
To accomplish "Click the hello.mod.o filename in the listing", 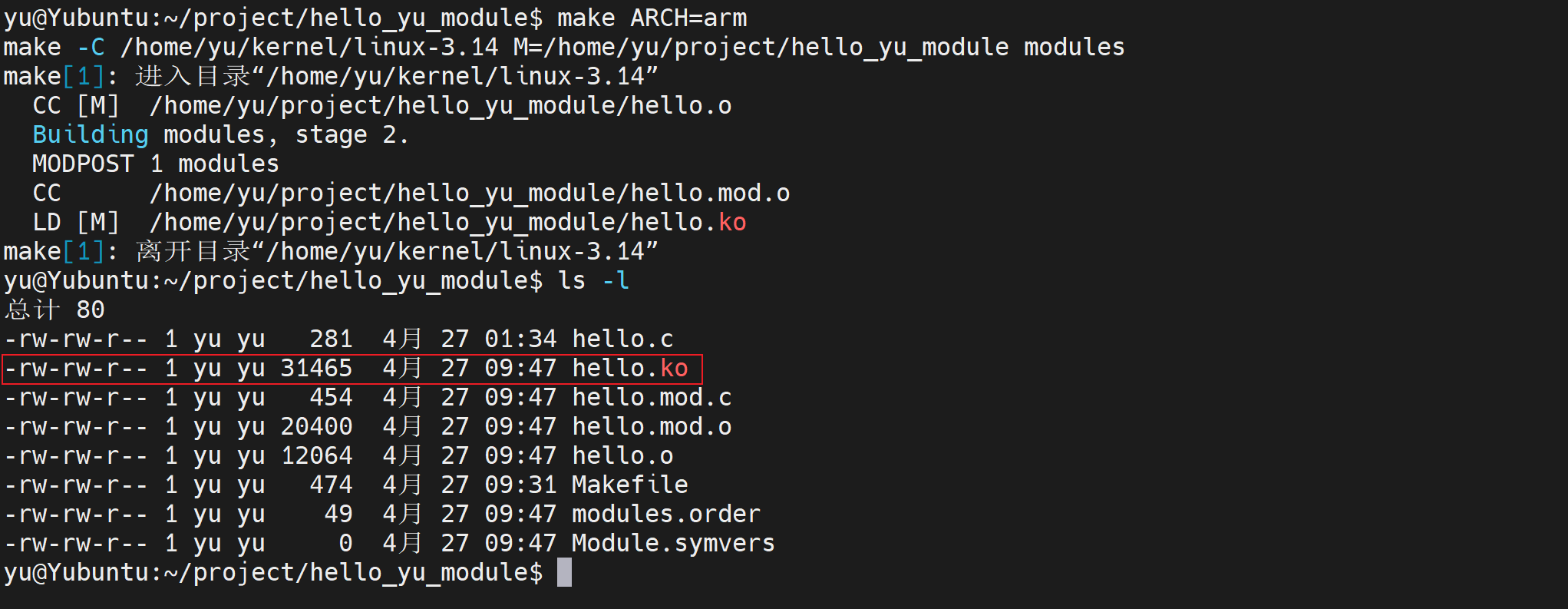I will pos(652,427).
